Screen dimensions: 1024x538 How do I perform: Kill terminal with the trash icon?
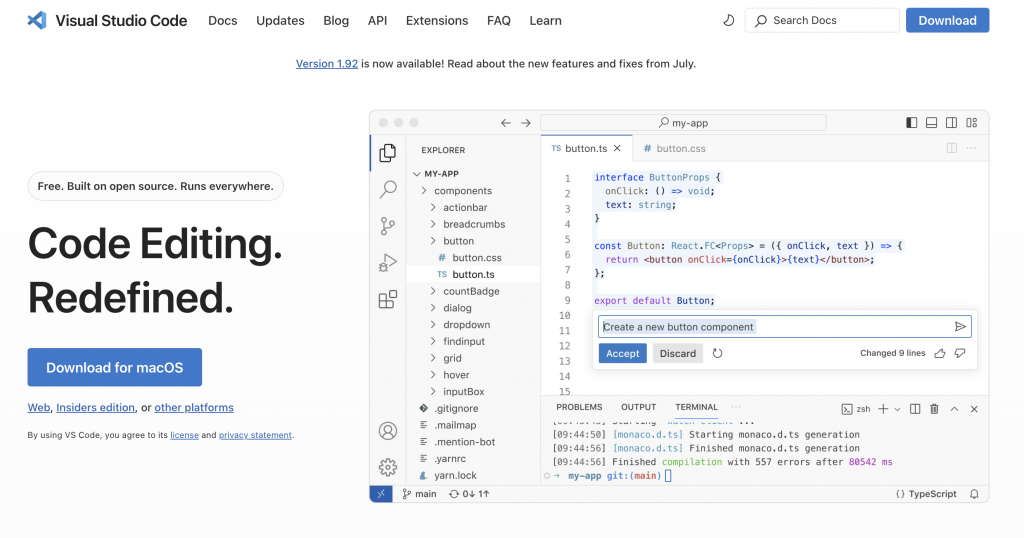935,409
